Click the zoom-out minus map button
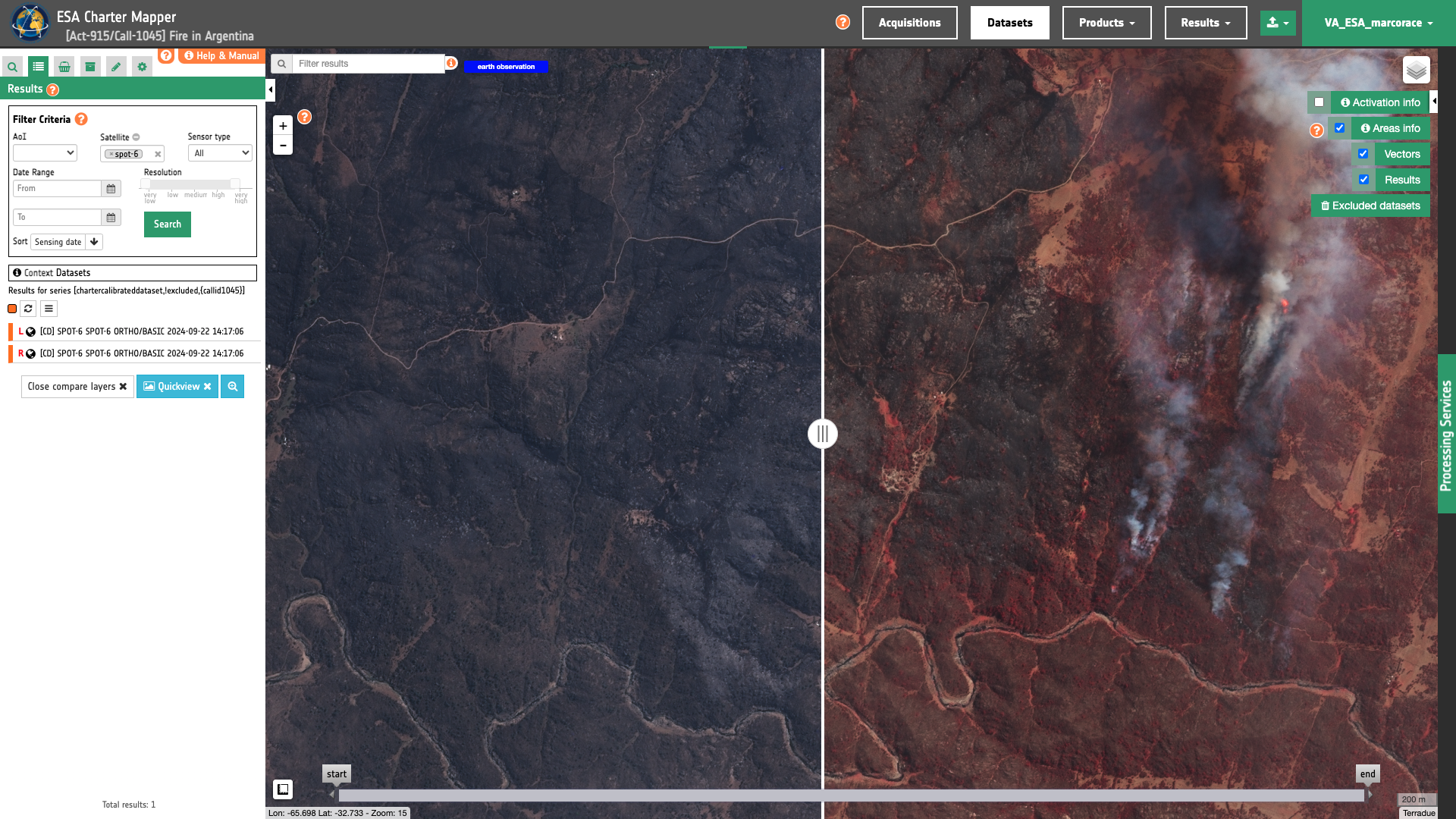1456x819 pixels. point(283,146)
